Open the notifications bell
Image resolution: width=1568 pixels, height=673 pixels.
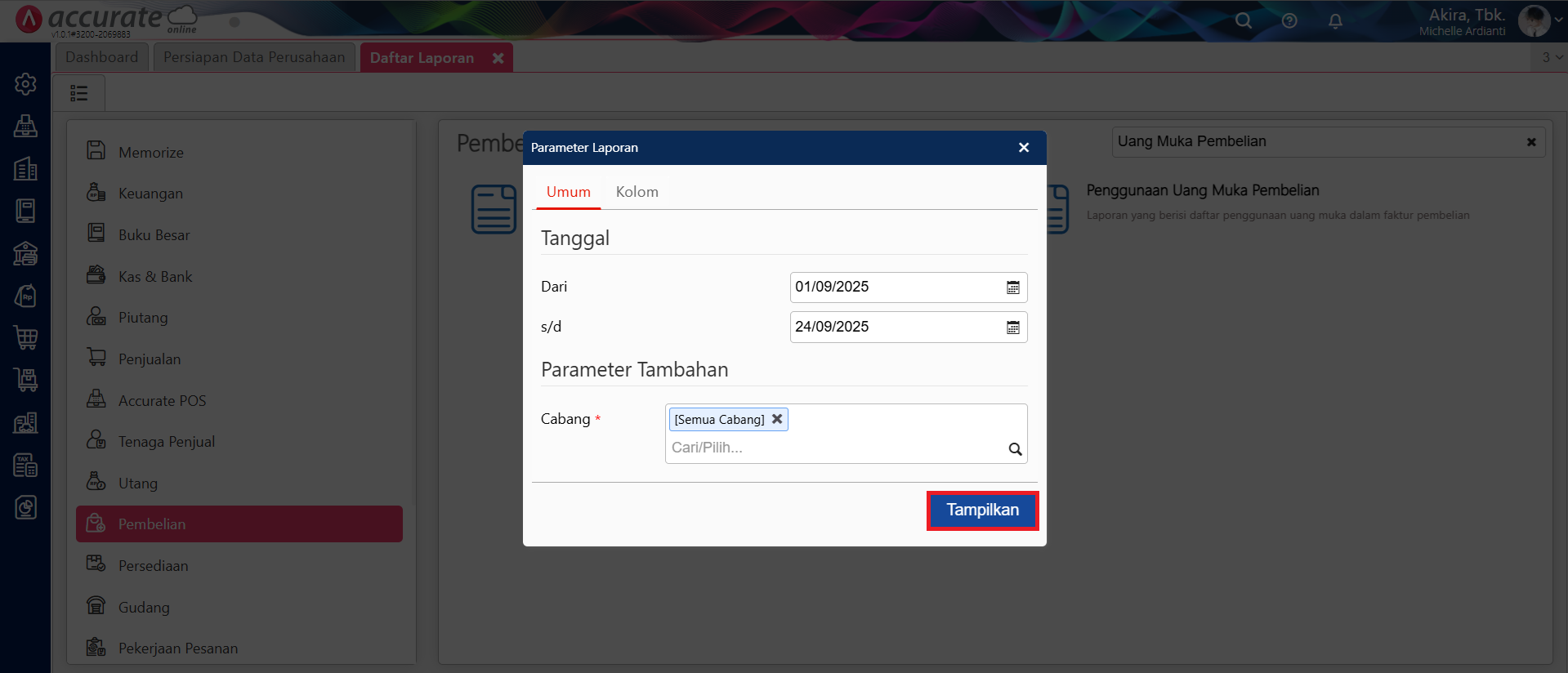pyautogui.click(x=1335, y=21)
